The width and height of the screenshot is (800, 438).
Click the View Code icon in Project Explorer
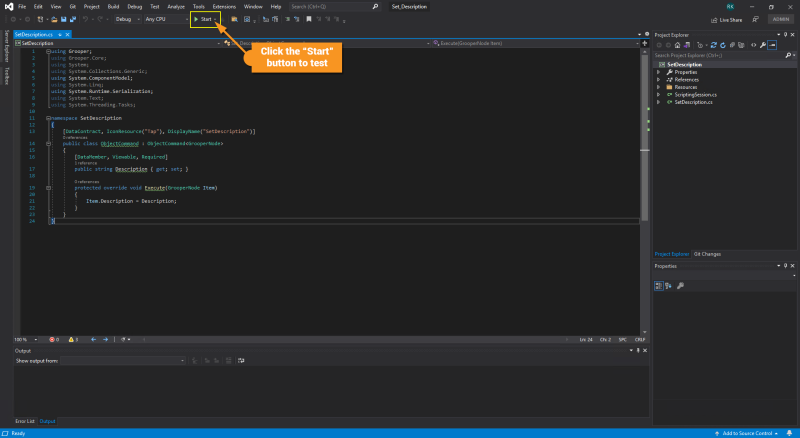click(x=751, y=43)
